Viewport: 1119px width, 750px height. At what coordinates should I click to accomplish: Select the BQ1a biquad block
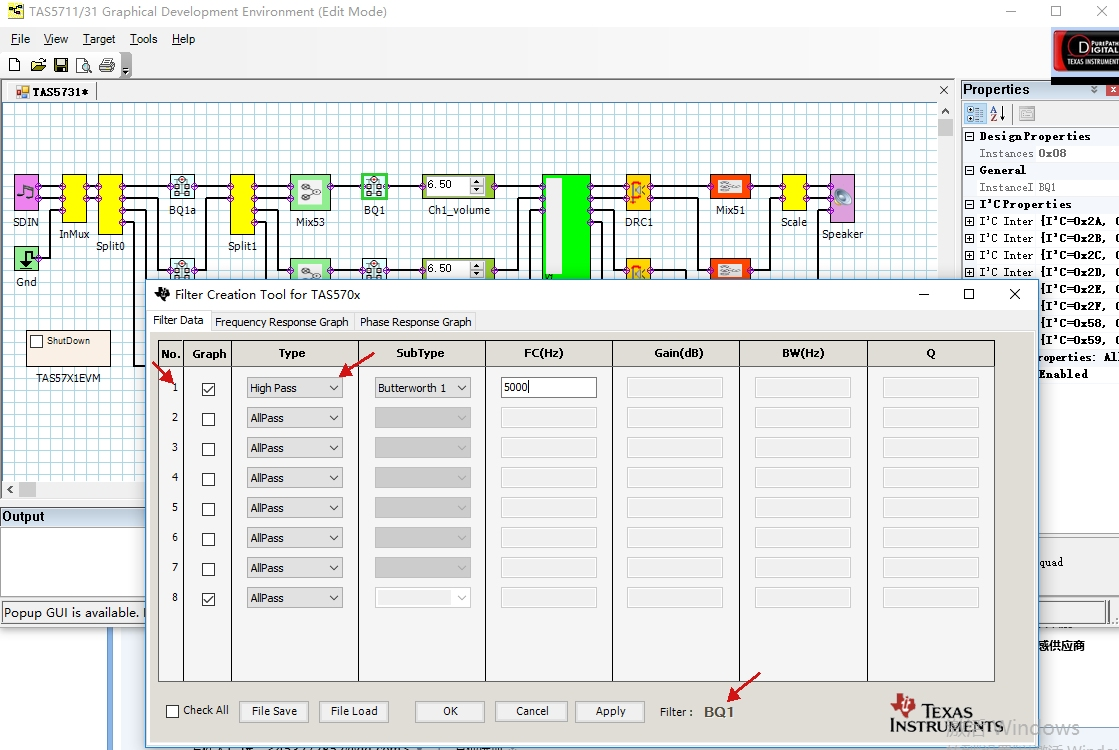[182, 187]
